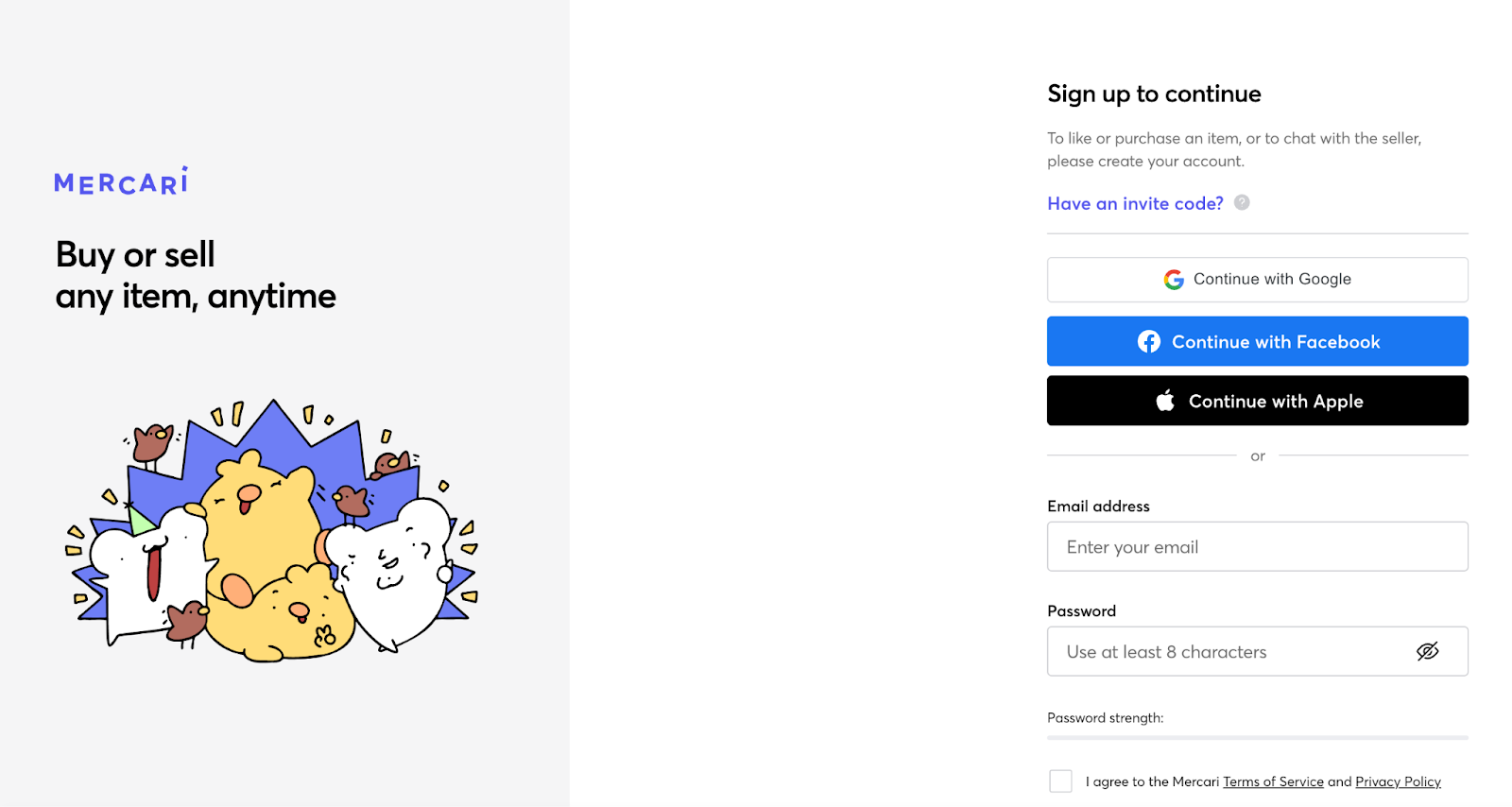
Task: Click the password strength progress bar
Action: (x=1257, y=737)
